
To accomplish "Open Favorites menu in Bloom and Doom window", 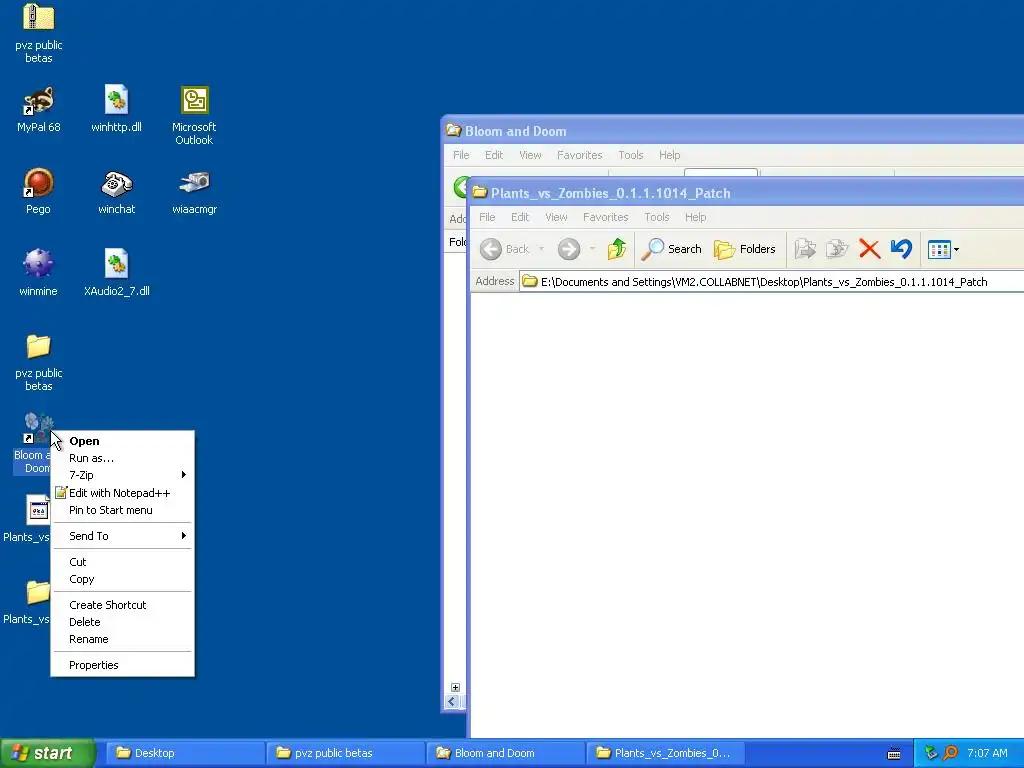I will 579,155.
